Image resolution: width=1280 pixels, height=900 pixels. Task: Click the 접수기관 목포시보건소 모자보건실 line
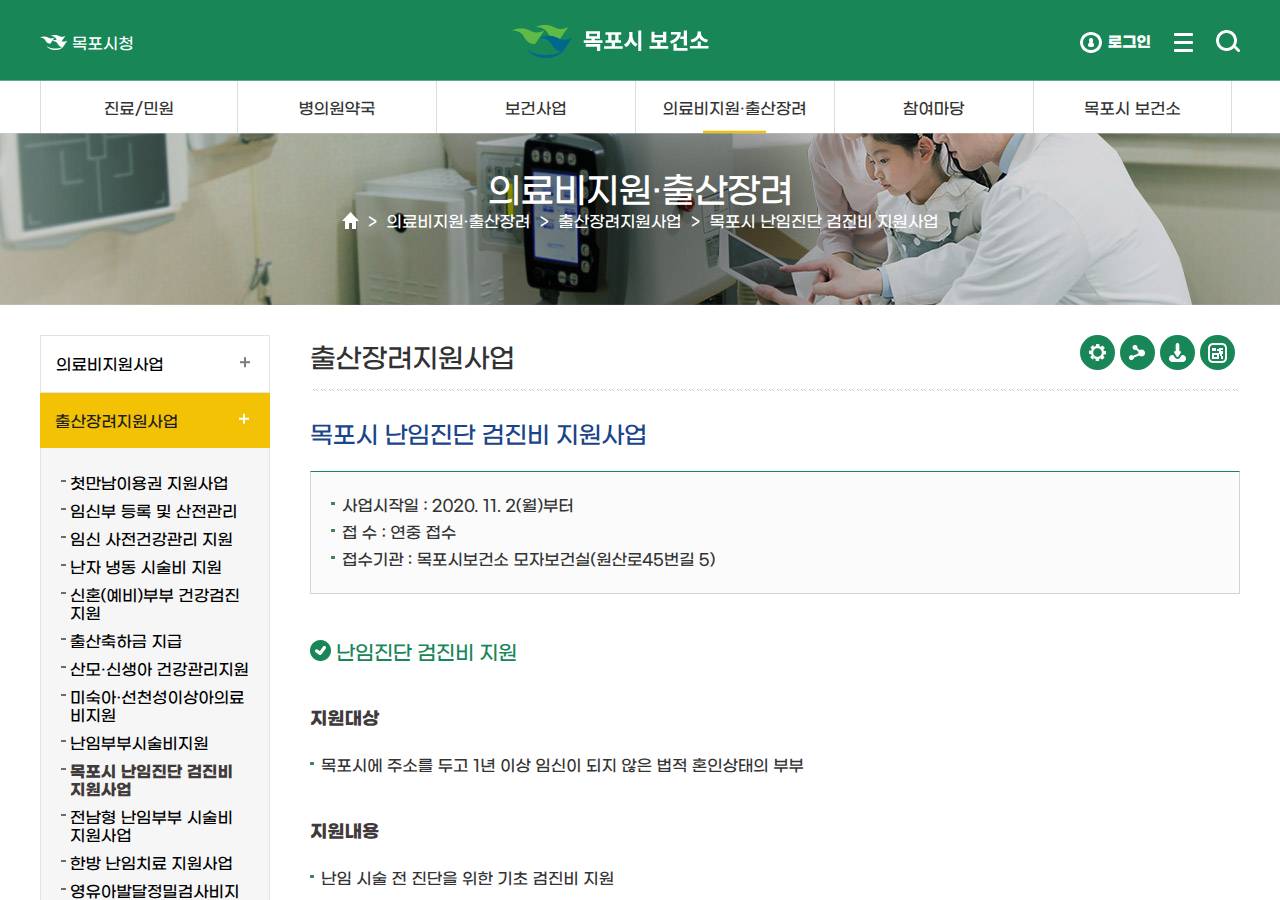tap(529, 559)
